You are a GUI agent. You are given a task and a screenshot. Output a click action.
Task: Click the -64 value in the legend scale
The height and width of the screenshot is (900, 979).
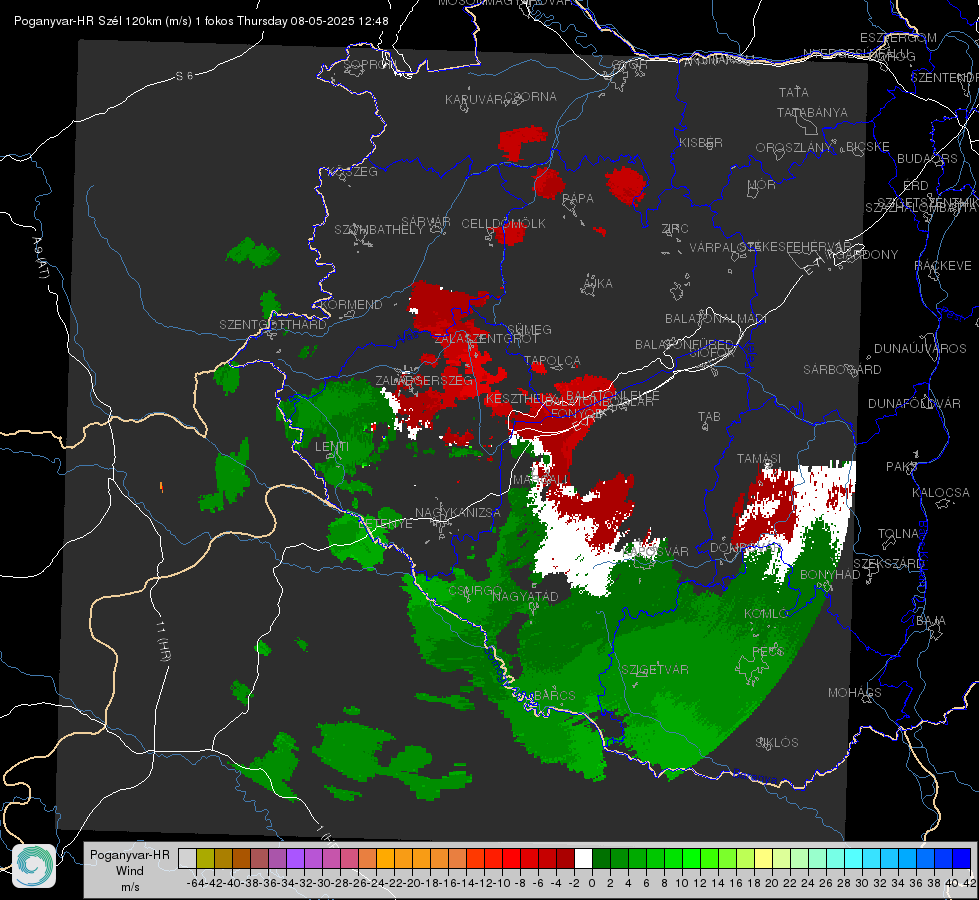pyautogui.click(x=195, y=883)
